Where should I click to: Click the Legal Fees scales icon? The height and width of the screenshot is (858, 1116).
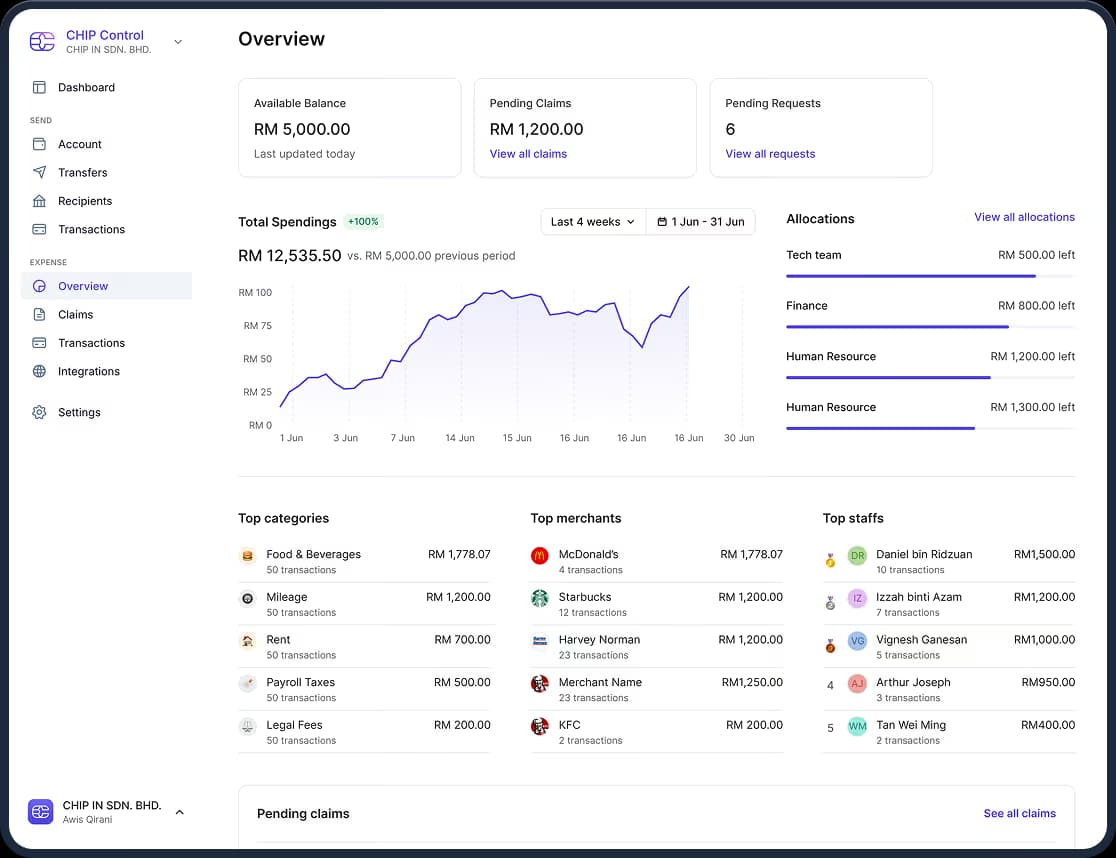point(247,726)
